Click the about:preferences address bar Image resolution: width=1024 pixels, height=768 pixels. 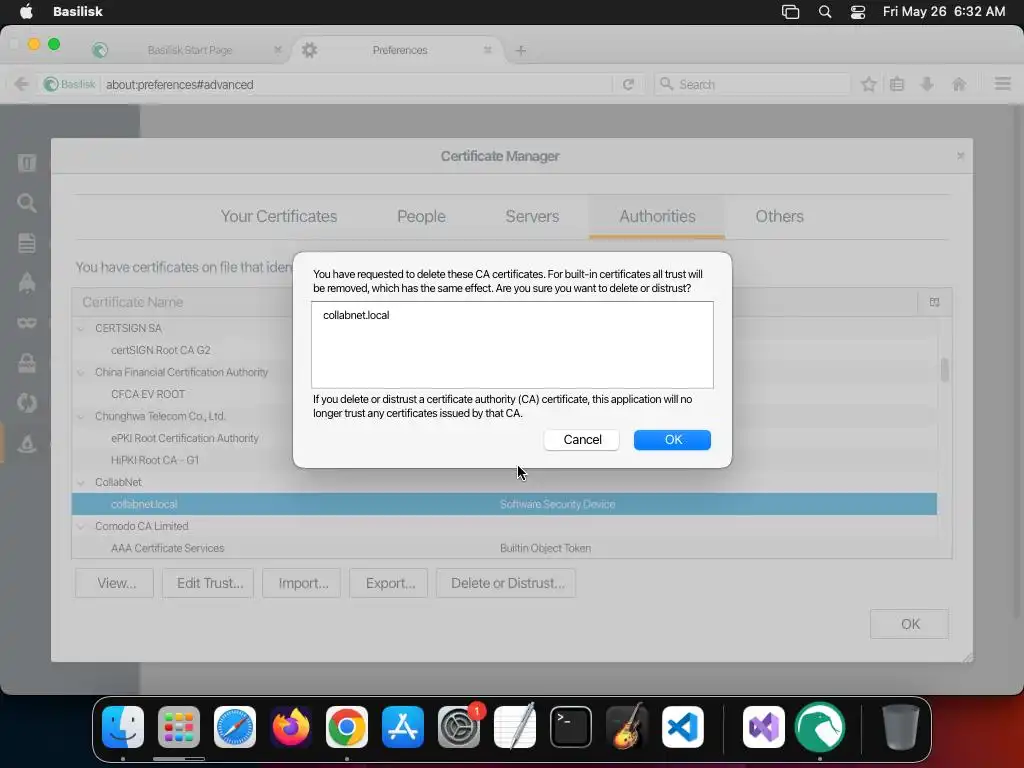[x=356, y=84]
